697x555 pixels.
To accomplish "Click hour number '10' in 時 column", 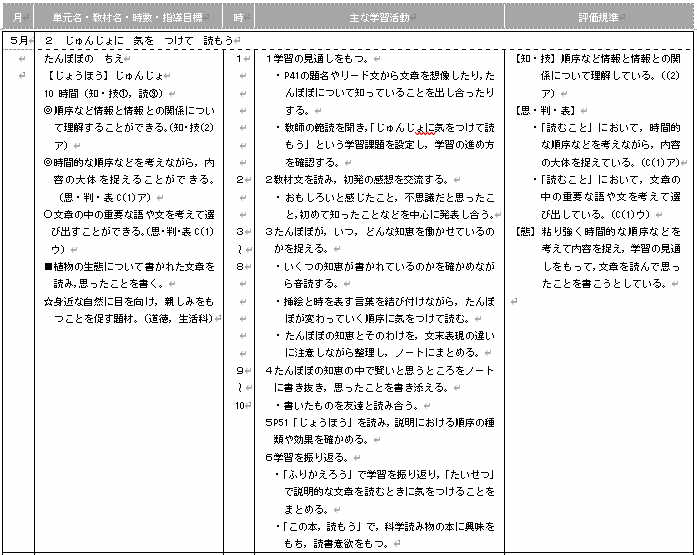I will pos(240,405).
